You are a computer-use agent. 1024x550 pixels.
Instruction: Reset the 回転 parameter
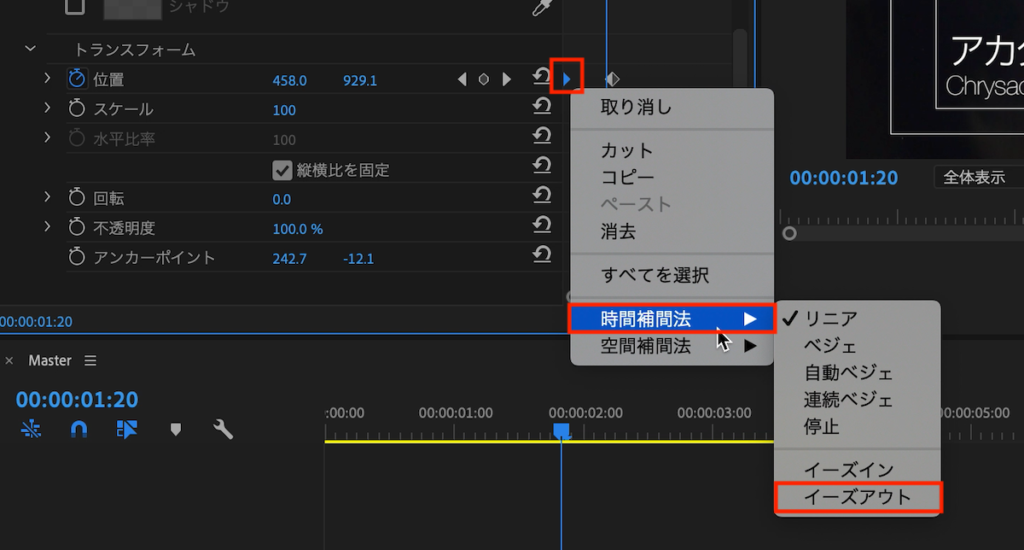pyautogui.click(x=541, y=195)
